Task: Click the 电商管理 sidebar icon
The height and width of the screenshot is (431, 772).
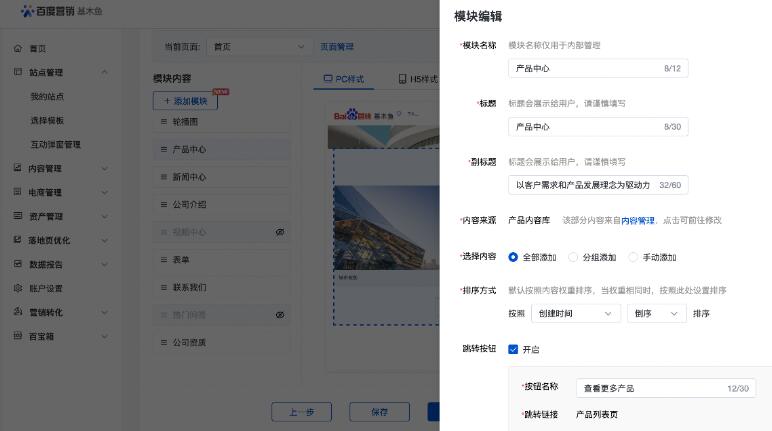Action: click(x=18, y=192)
